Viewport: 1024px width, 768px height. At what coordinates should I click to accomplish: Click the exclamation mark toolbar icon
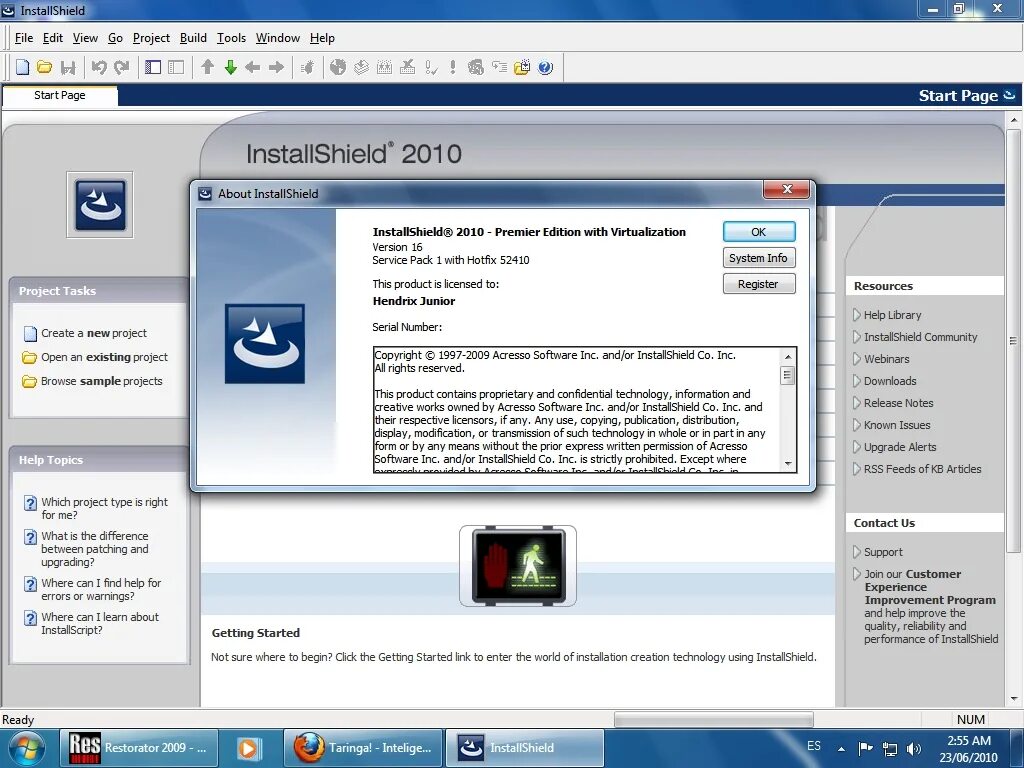(x=453, y=67)
